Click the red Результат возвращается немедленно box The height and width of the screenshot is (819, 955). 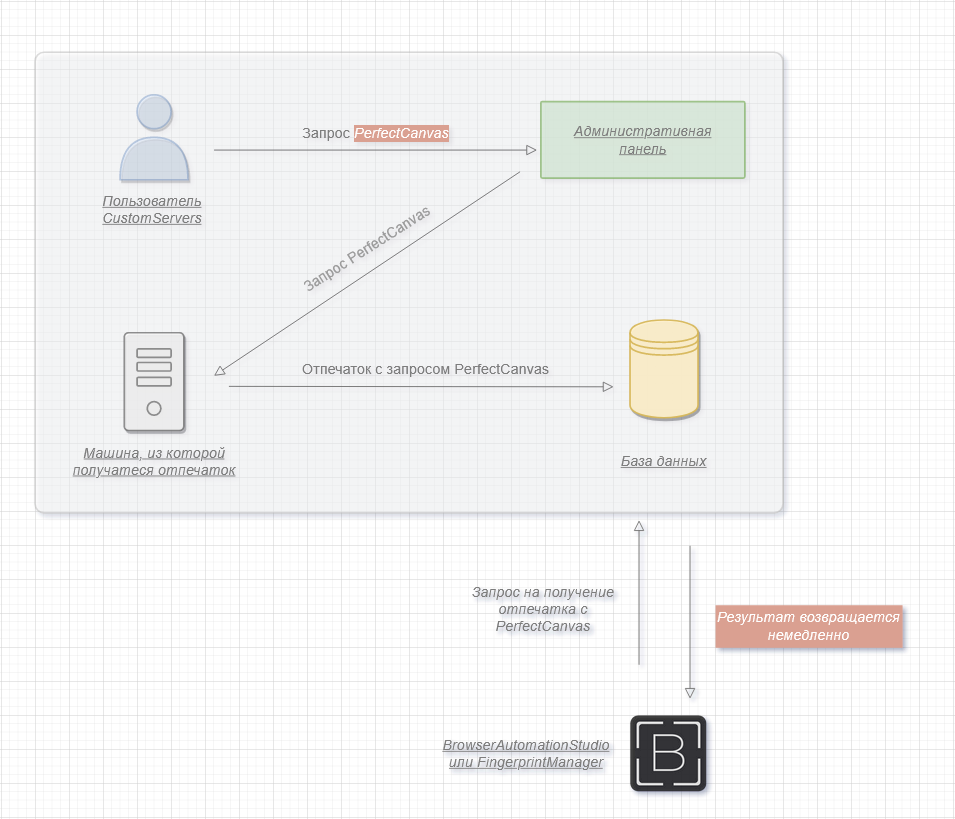point(808,626)
